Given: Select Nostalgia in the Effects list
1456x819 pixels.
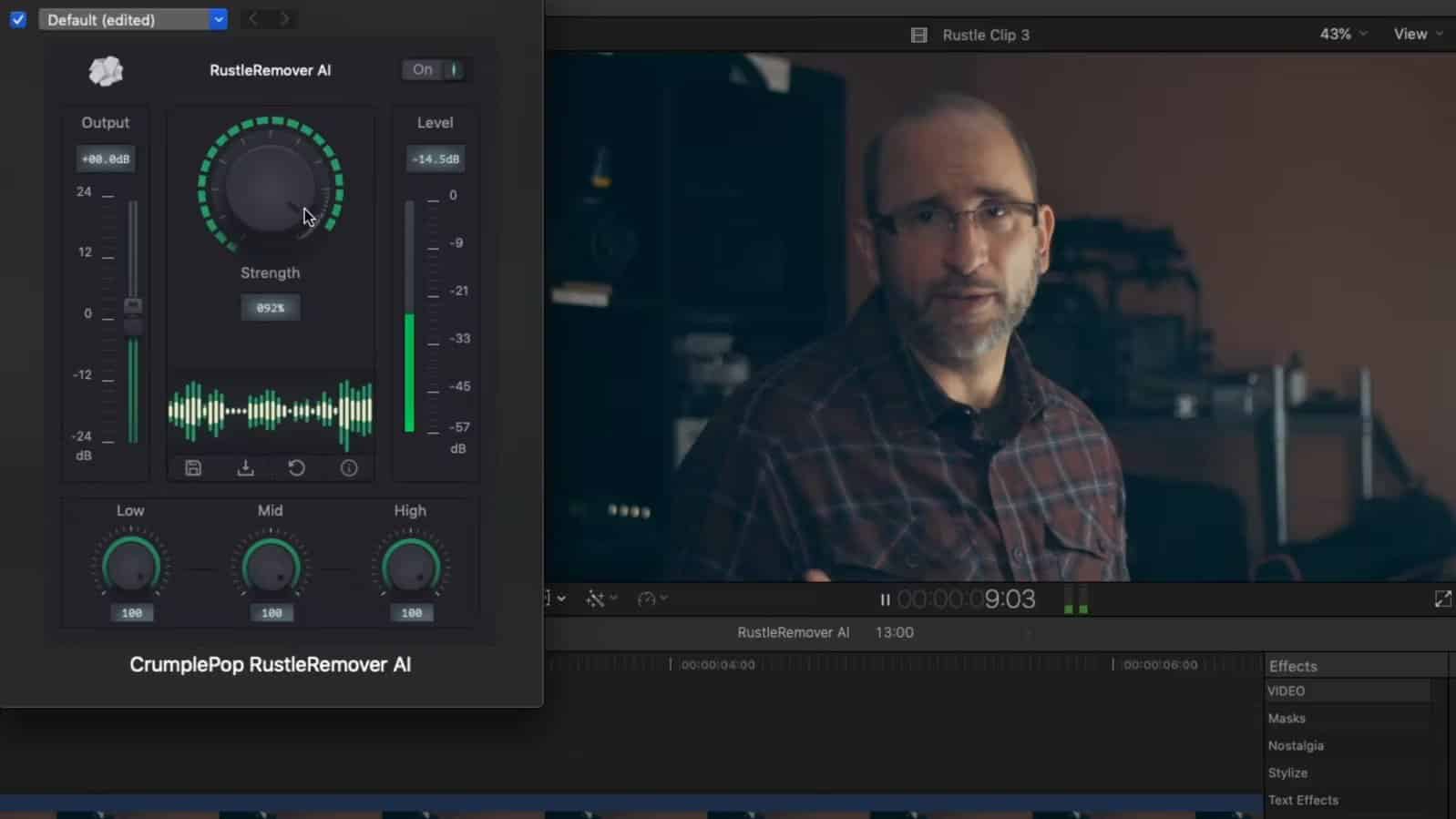Looking at the screenshot, I should 1296,745.
